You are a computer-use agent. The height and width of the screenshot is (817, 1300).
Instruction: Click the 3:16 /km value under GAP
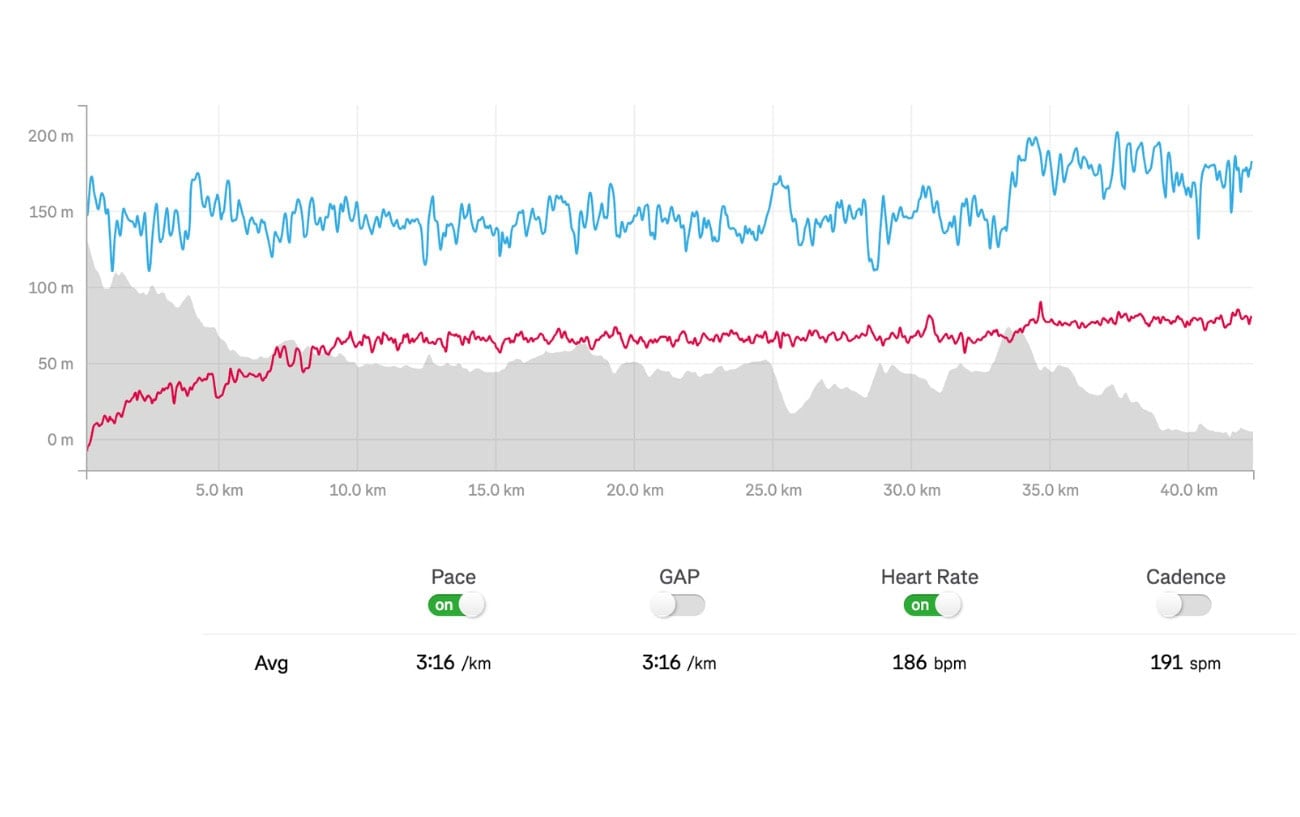[x=679, y=663]
